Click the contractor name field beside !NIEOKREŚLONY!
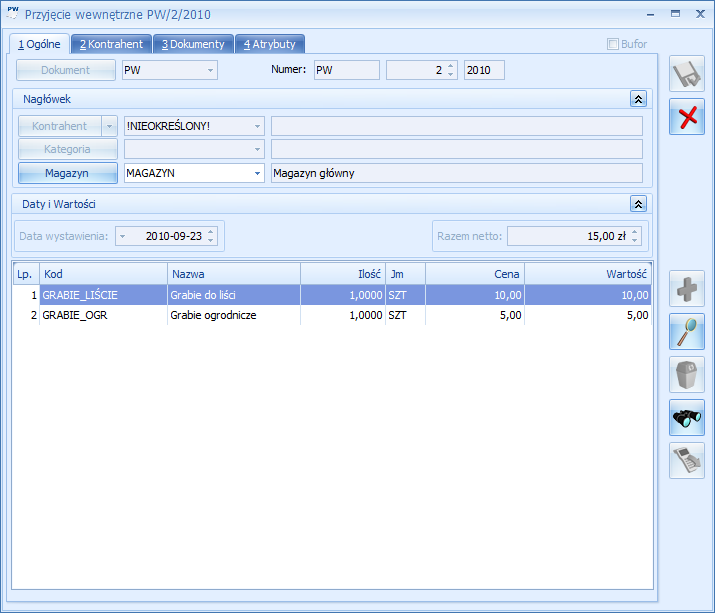The image size is (715, 613). (457, 126)
